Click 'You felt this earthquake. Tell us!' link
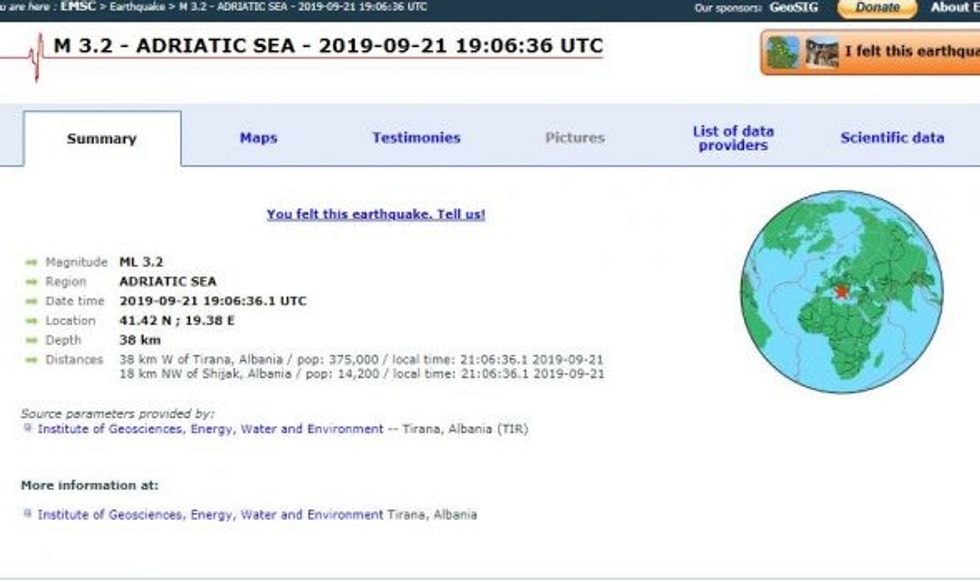Screen dimensions: 980x582 pyautogui.click(x=375, y=214)
